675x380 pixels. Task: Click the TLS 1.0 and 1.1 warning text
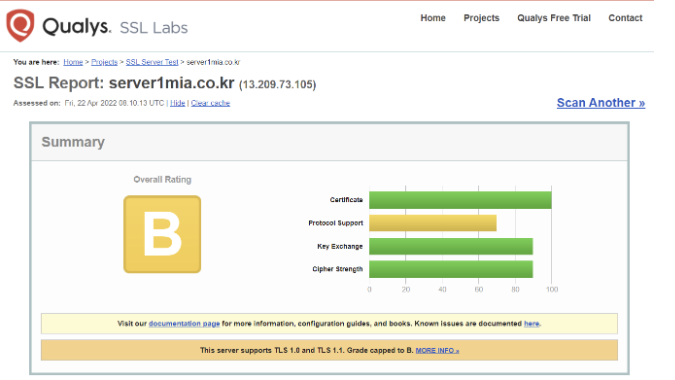point(307,350)
